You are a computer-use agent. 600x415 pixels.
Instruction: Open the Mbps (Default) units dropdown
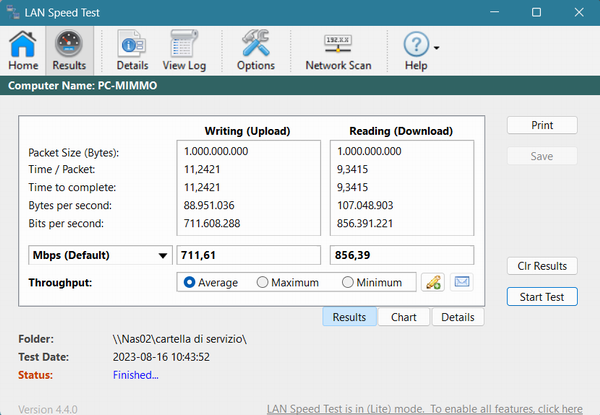tap(100, 255)
